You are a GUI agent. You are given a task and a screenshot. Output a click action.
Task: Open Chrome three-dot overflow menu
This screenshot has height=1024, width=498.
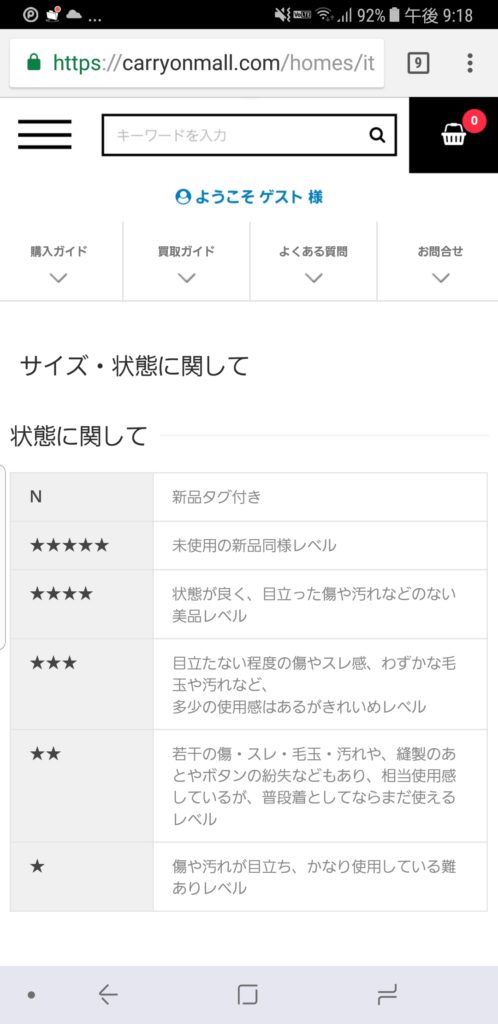point(470,63)
